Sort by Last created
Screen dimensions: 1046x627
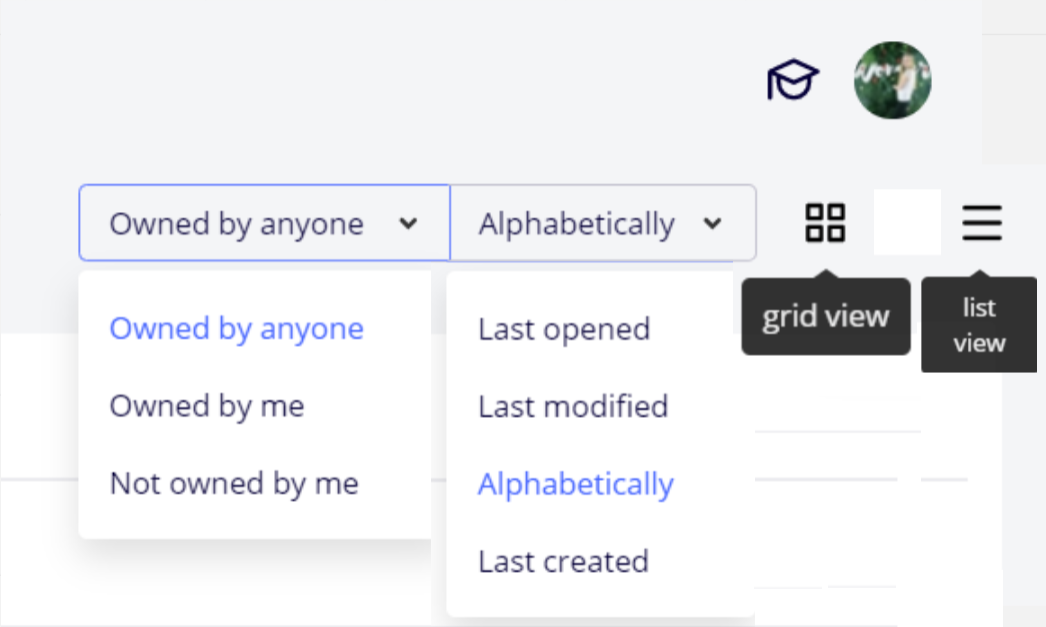point(563,561)
